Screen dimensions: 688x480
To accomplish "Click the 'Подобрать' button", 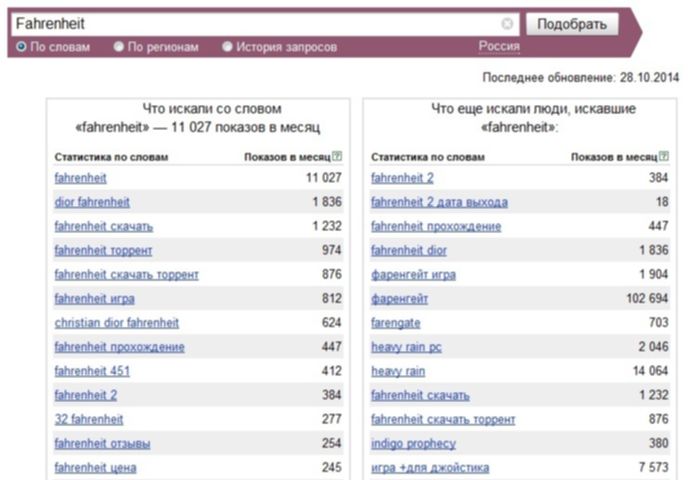I will click(x=572, y=24).
